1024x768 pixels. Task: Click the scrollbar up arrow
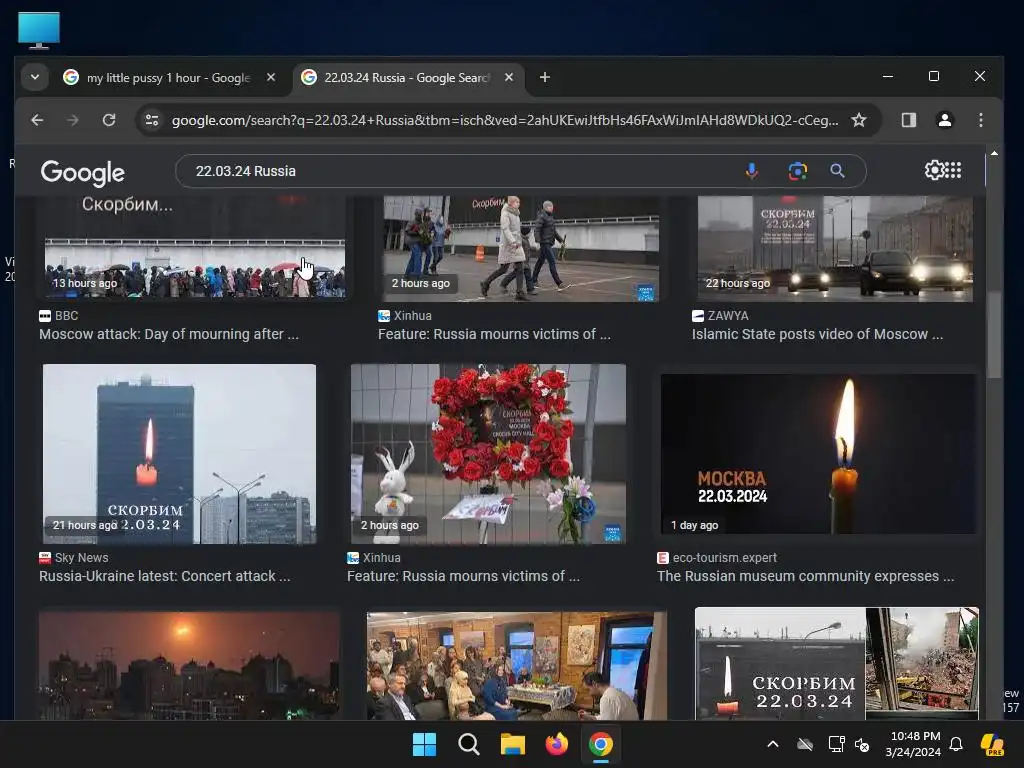[x=994, y=153]
